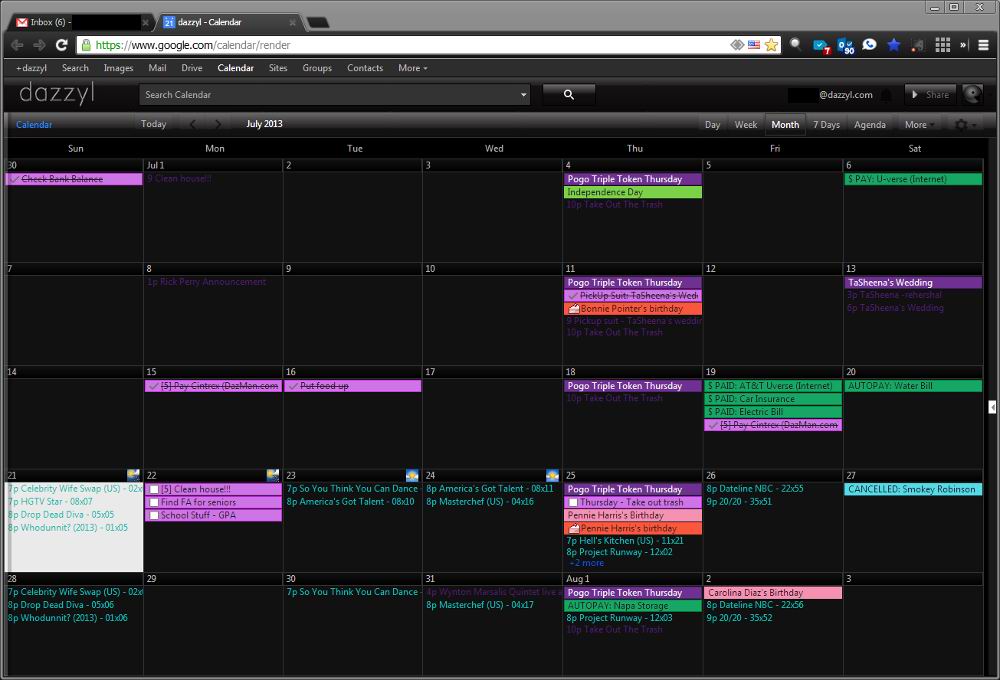Bookmark the page with the yellow star
Screen dimensions: 1000x680
pos(772,45)
